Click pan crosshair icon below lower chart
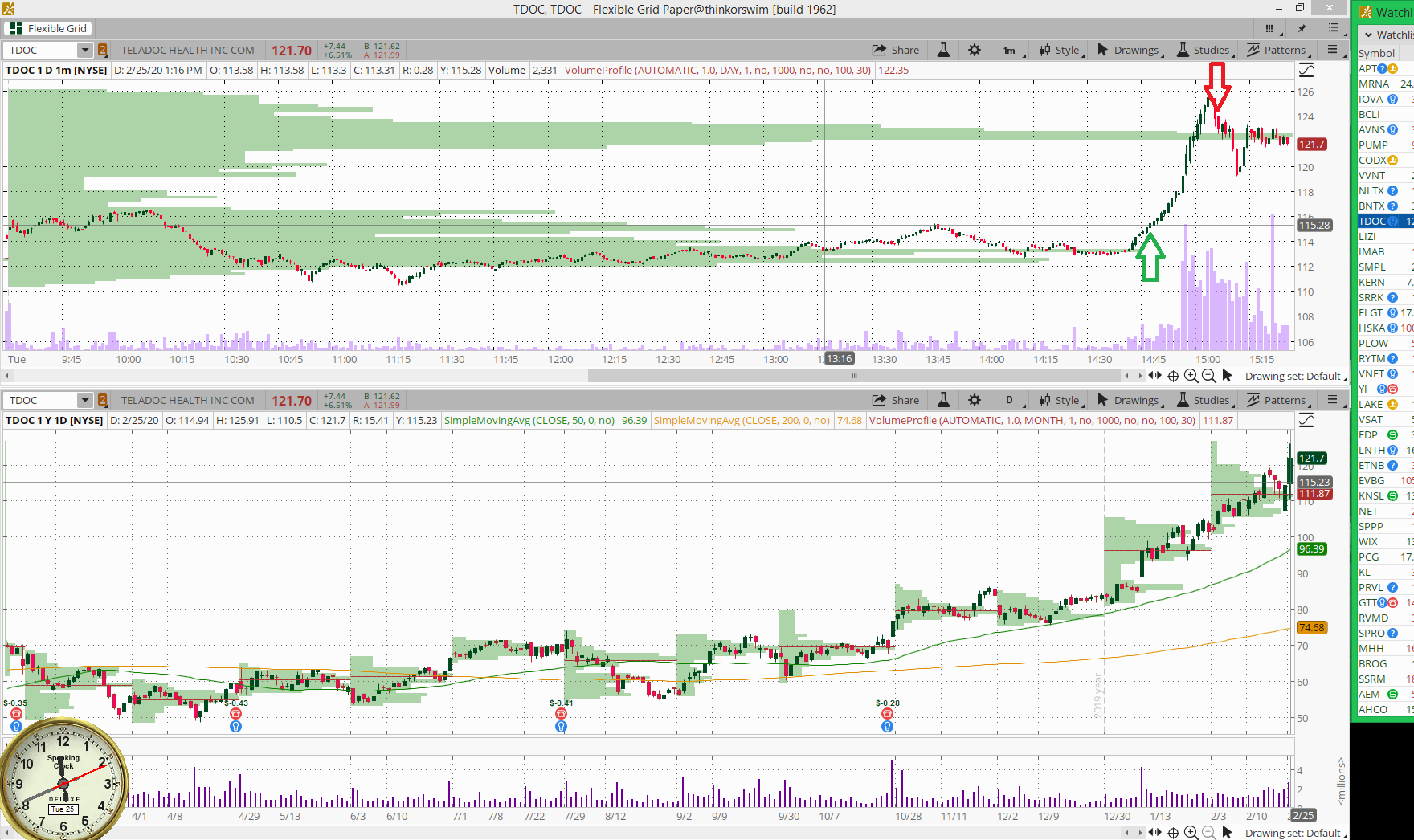Screen dimensions: 1414x840 click(x=1173, y=833)
